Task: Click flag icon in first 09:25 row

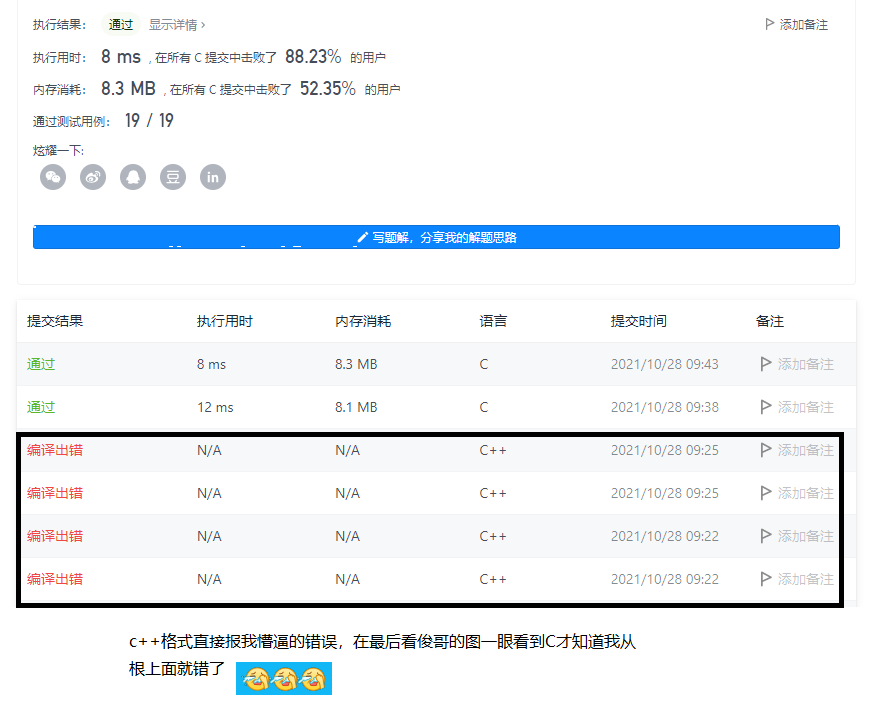Action: pos(766,450)
